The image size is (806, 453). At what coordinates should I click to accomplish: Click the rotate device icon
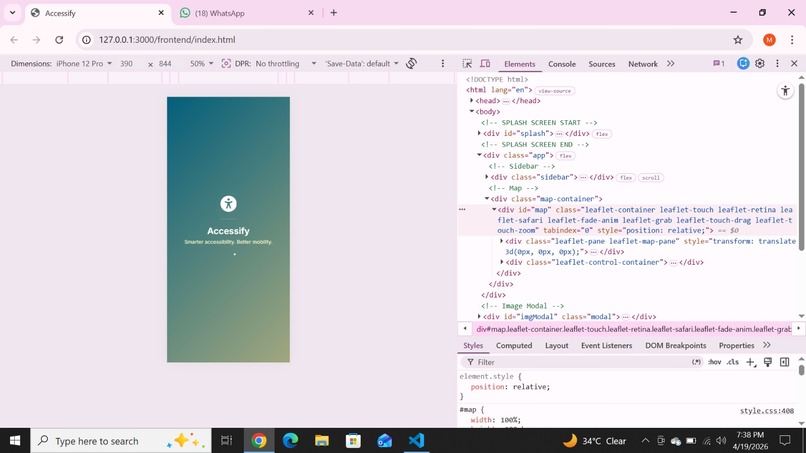[x=411, y=63]
